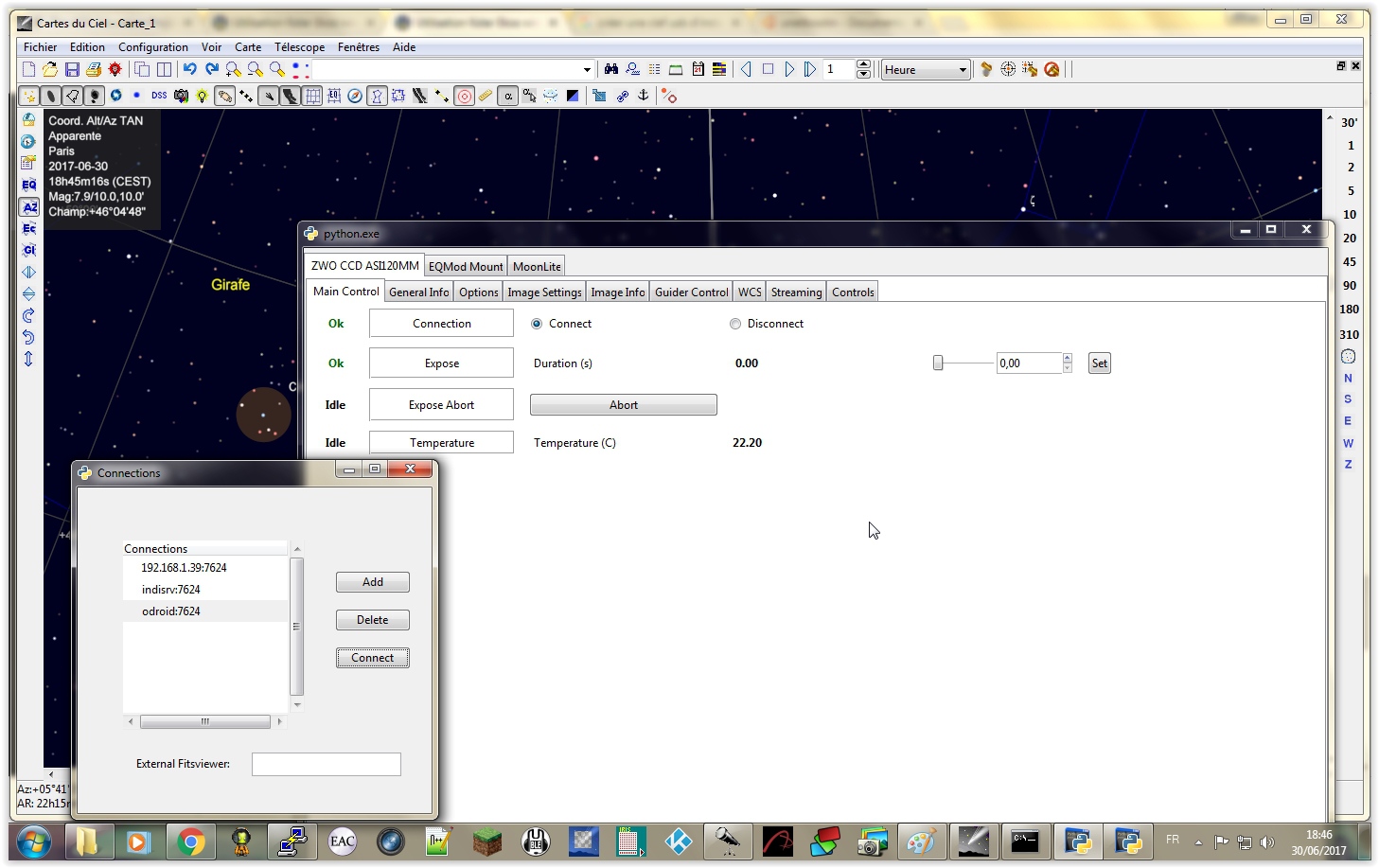Toggle the coordinate grid icon
The image size is (1379, 868).
pyautogui.click(x=312, y=96)
